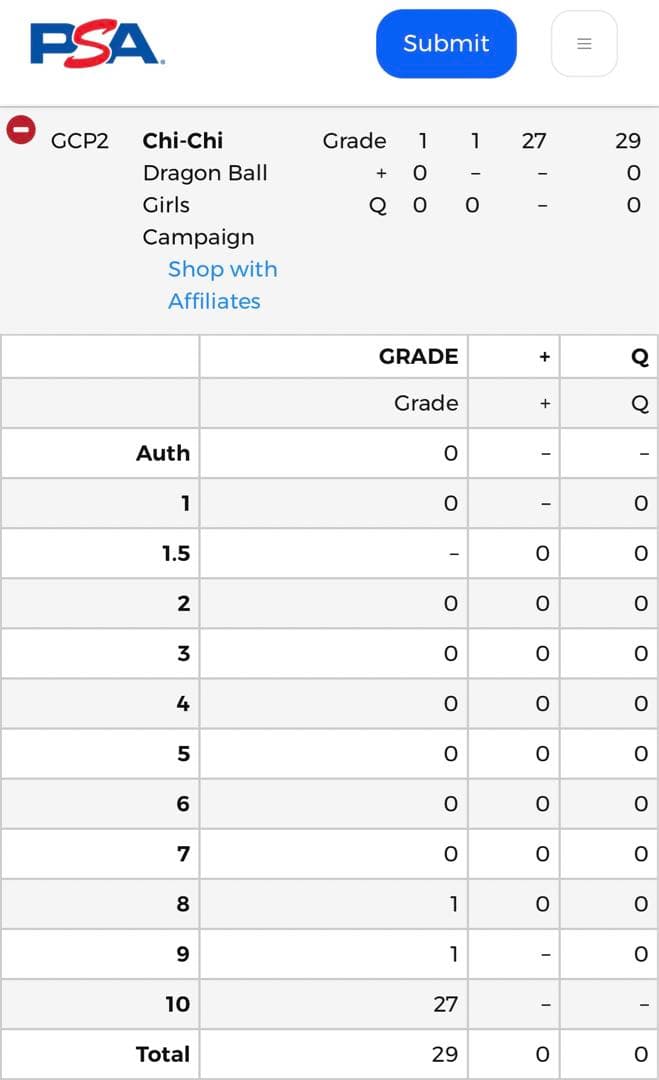Select the GRADE column header
The width and height of the screenshot is (659, 1080).
(418, 356)
